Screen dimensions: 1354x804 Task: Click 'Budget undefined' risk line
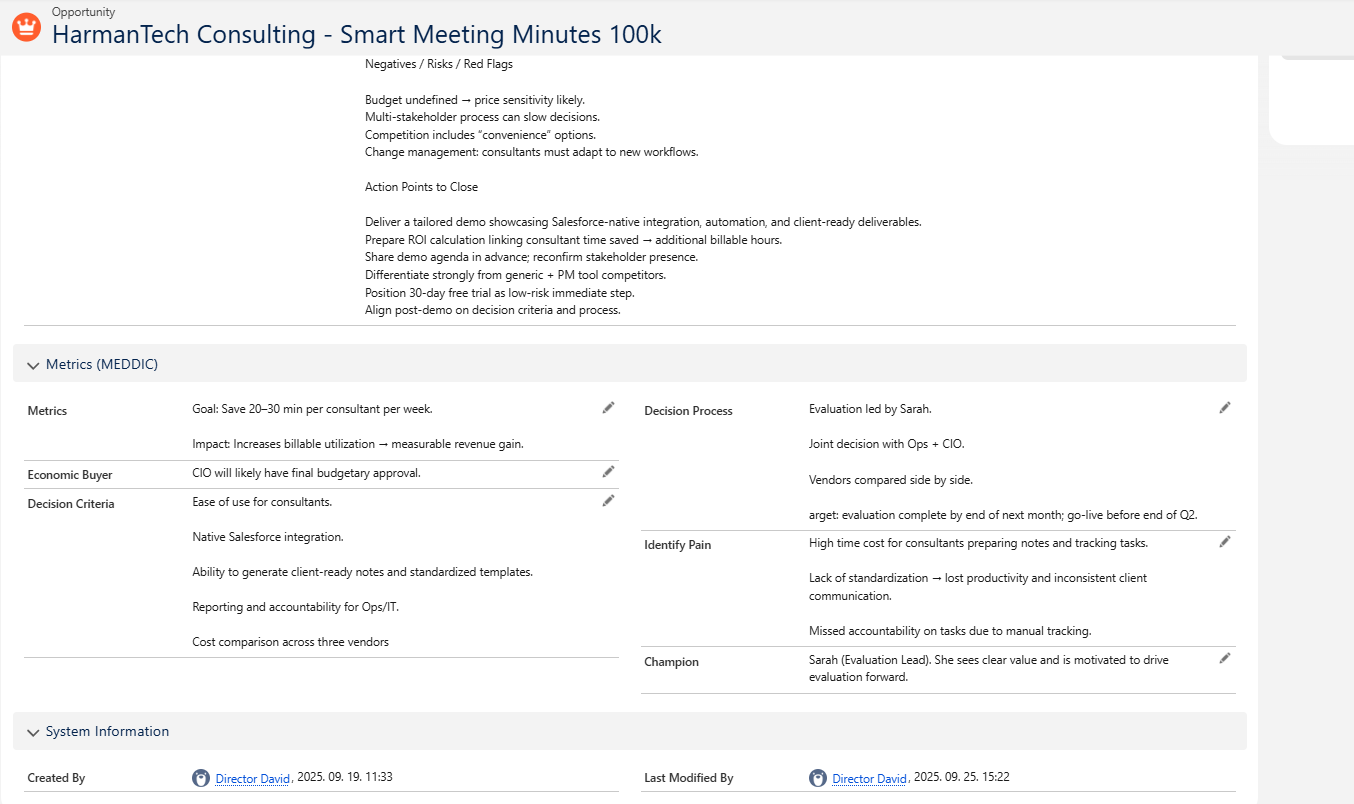pyautogui.click(x=475, y=100)
